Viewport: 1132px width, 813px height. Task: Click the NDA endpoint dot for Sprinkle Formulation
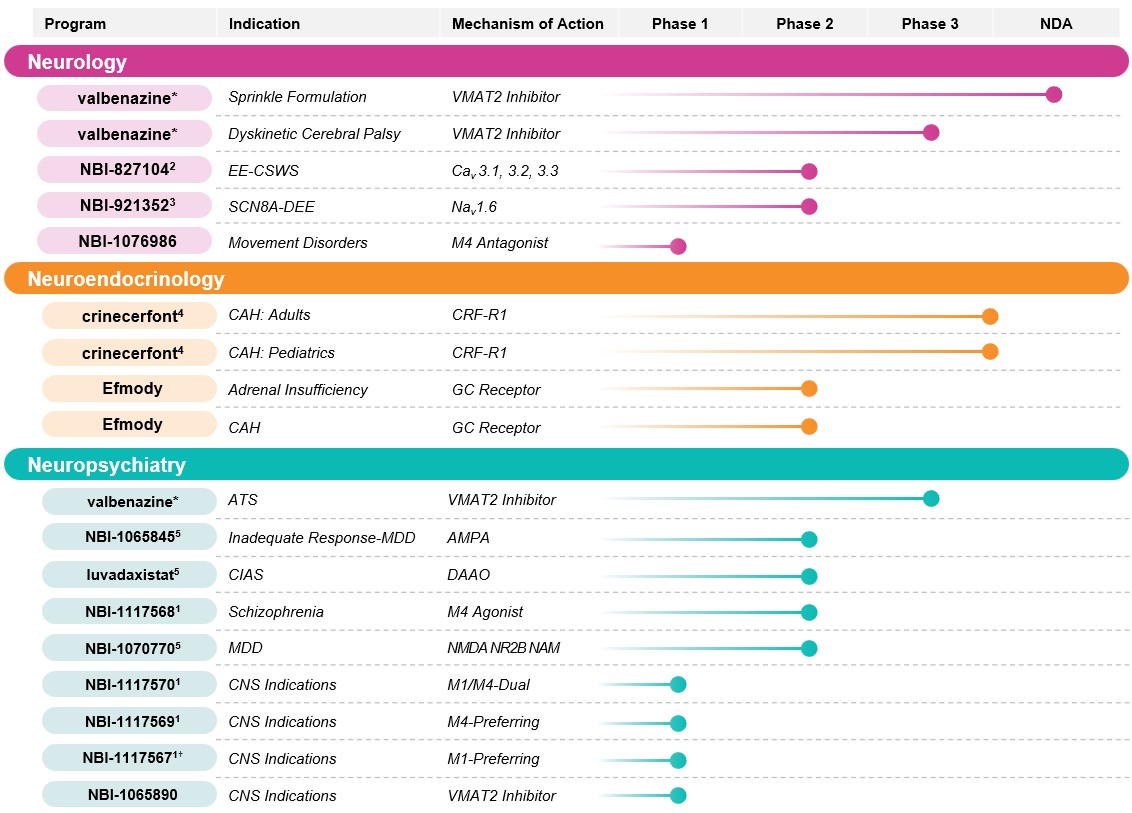pos(1053,95)
